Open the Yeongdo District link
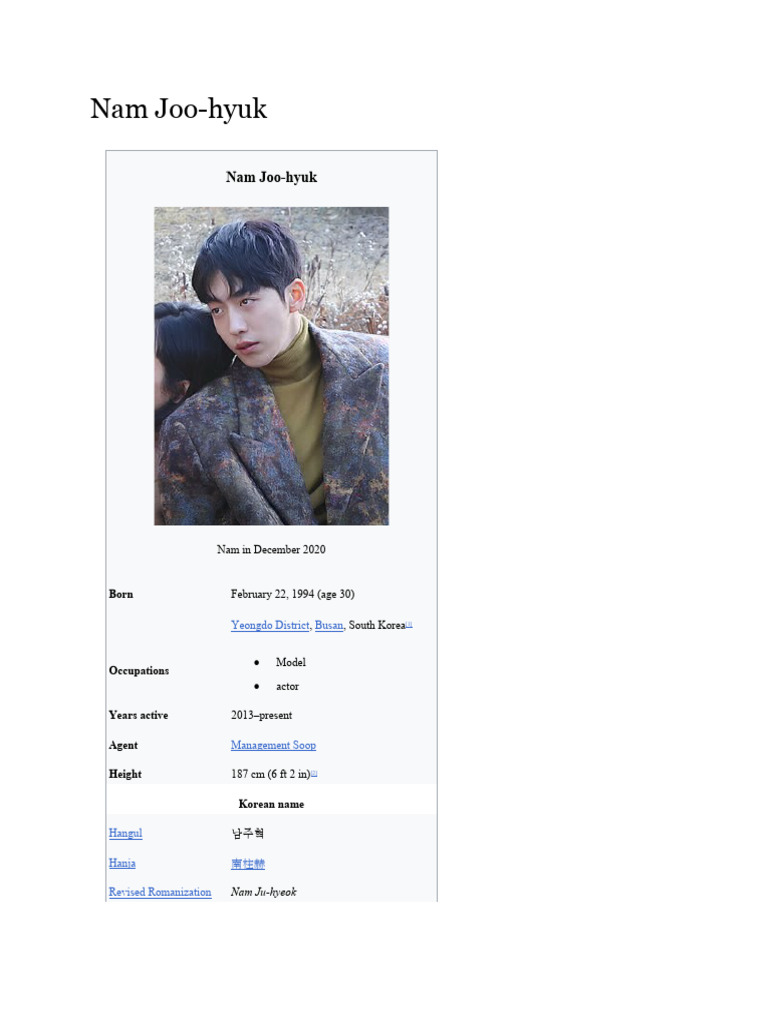768x1024 pixels. point(270,625)
